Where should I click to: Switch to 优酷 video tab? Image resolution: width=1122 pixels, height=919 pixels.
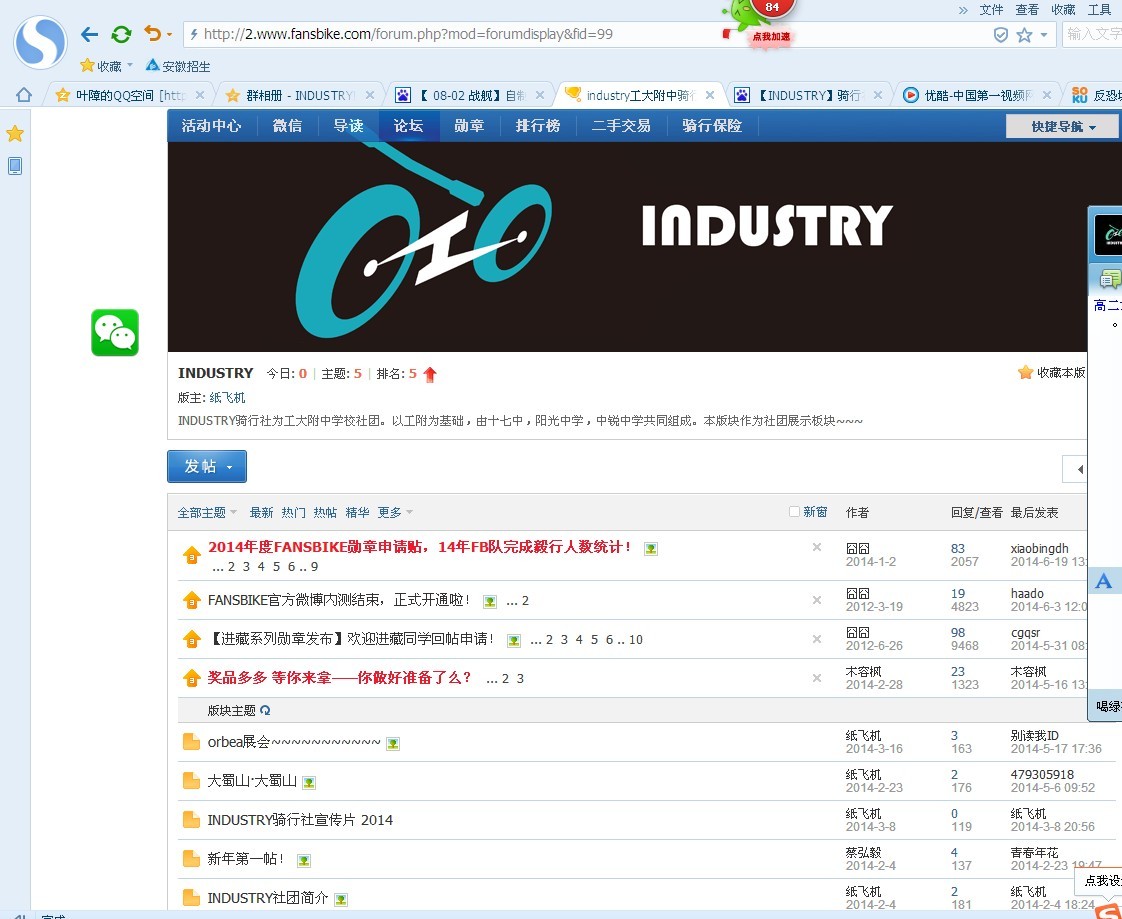[976, 95]
